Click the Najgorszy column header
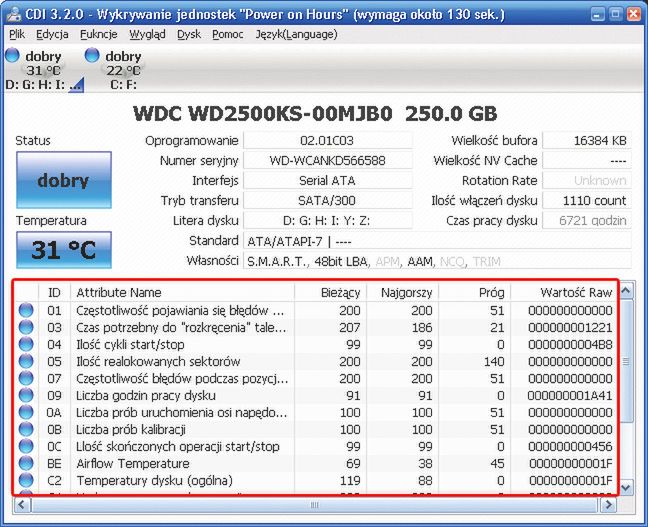The height and width of the screenshot is (527, 648). click(x=403, y=293)
